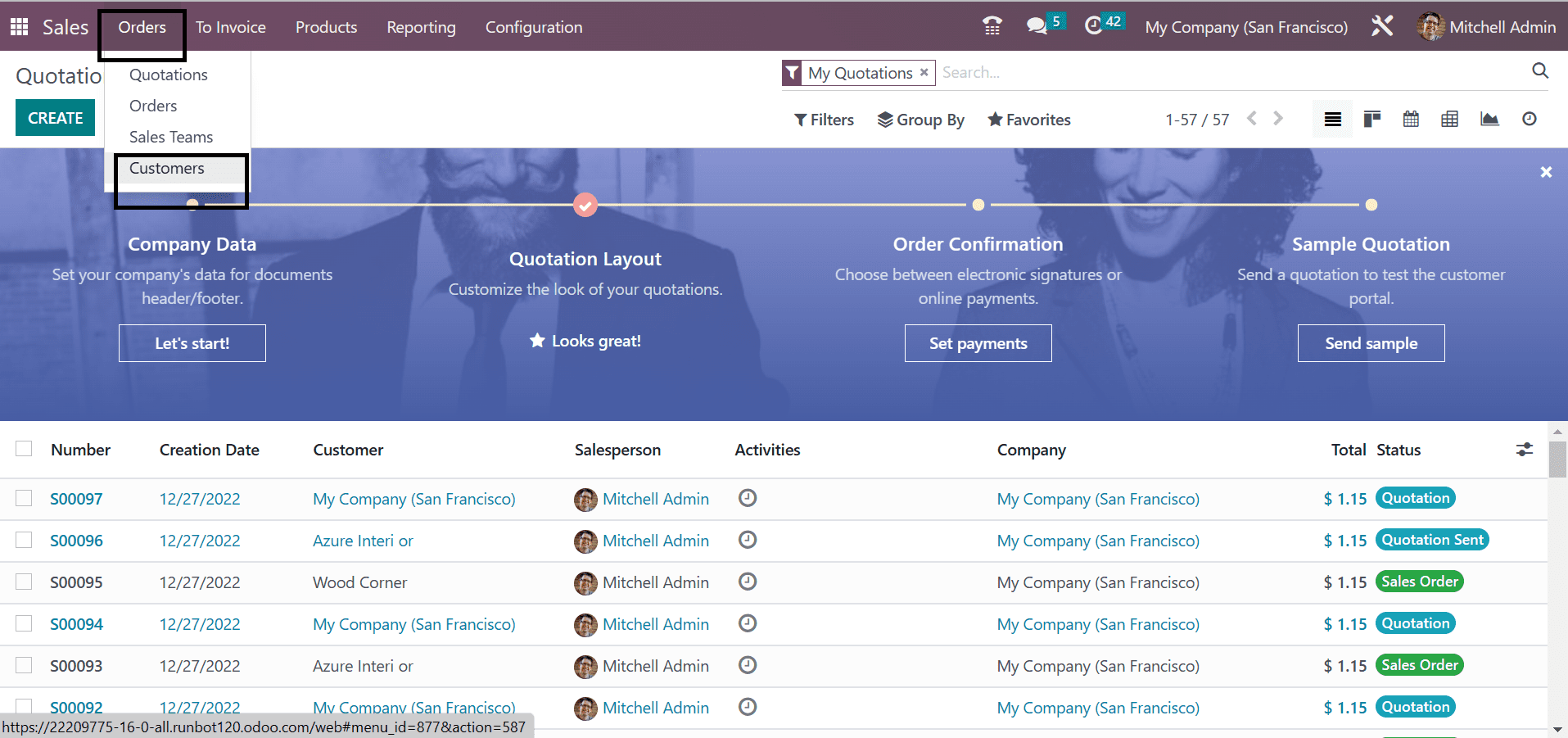Check the box for S00094

tap(24, 623)
